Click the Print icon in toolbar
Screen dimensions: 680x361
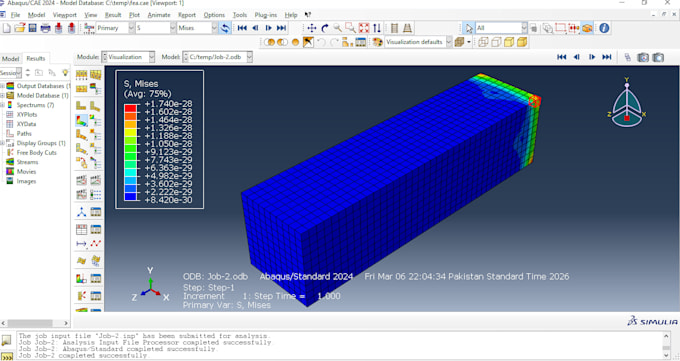(45, 28)
